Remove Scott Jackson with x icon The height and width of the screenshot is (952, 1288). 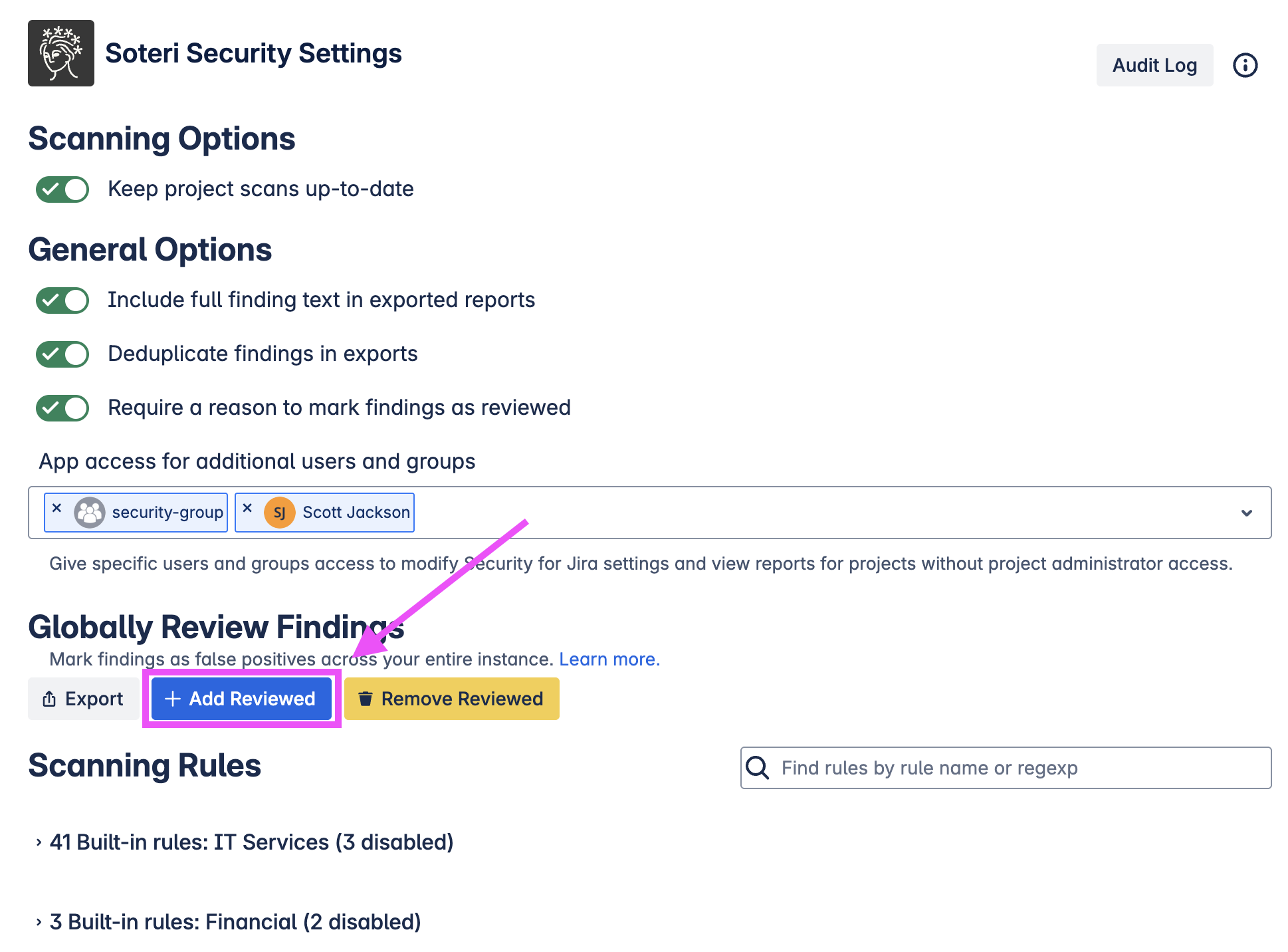coord(247,509)
